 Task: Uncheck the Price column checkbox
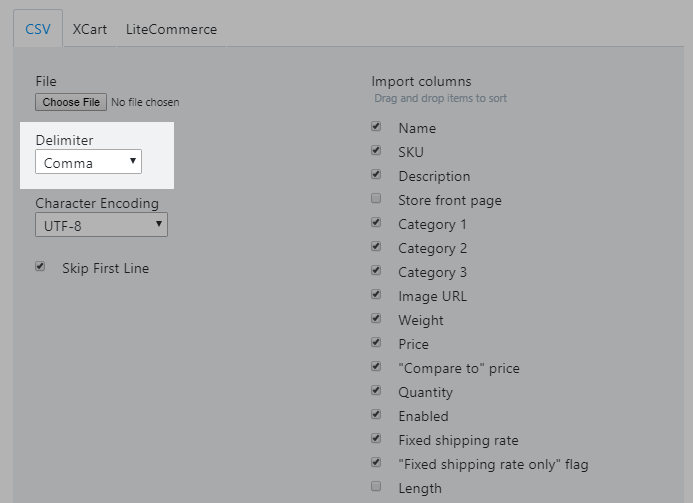pyautogui.click(x=376, y=343)
